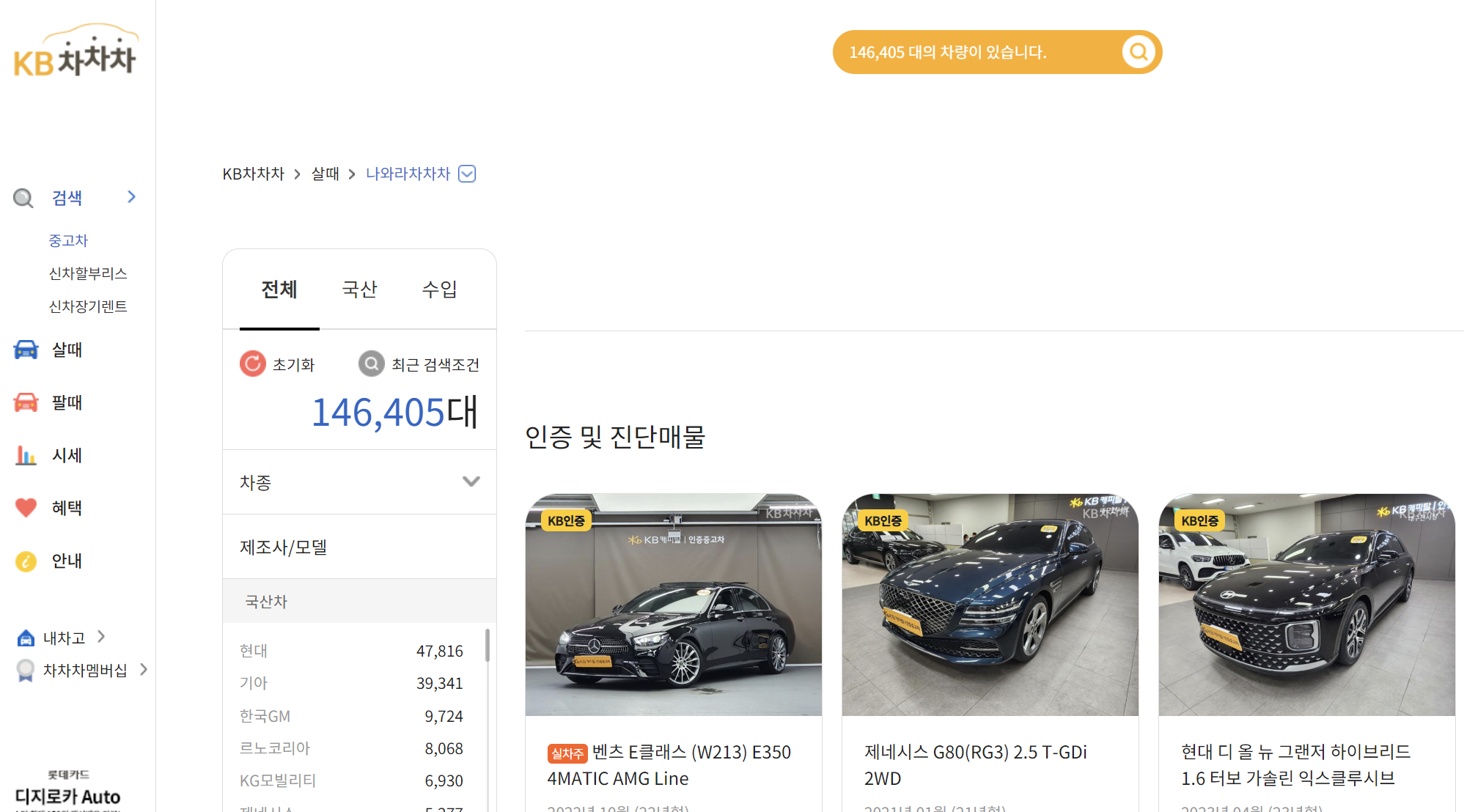
Task: Click KB인증 badge on Genesis G80 card
Action: [x=883, y=520]
